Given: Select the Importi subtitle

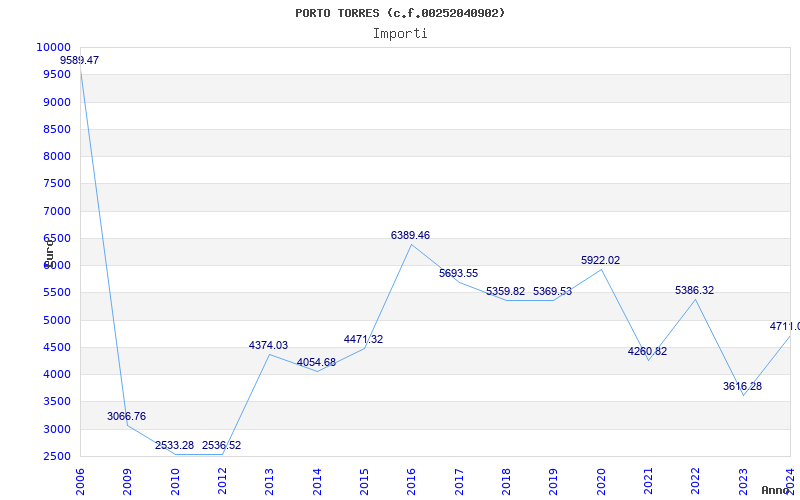Looking at the screenshot, I should (400, 34).
